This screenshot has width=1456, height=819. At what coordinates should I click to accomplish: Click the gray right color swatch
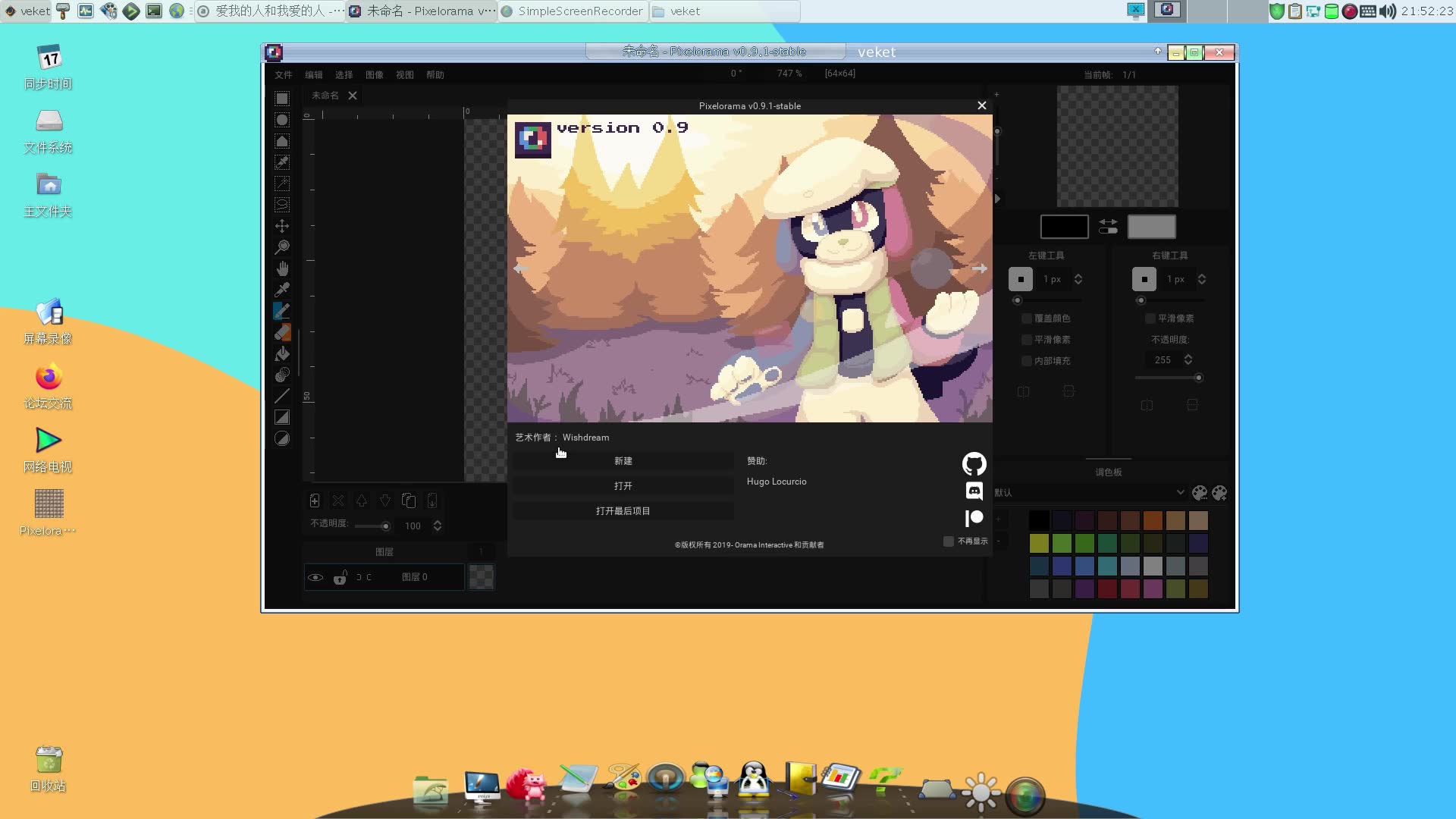point(1152,227)
